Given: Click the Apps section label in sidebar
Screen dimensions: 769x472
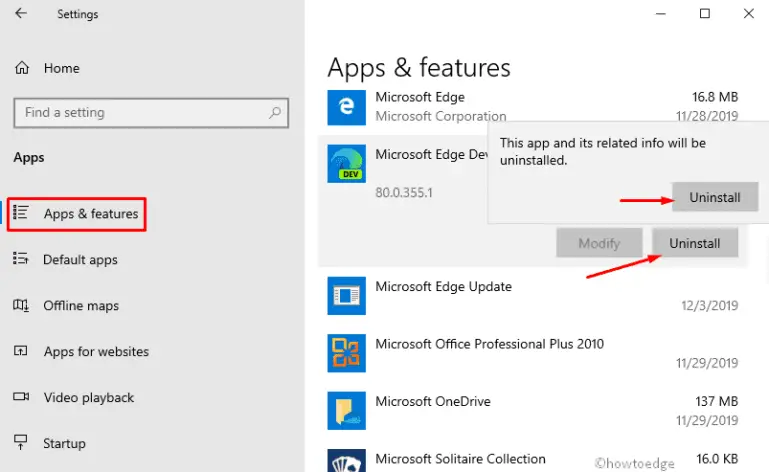Looking at the screenshot, I should pyautogui.click(x=29, y=157).
